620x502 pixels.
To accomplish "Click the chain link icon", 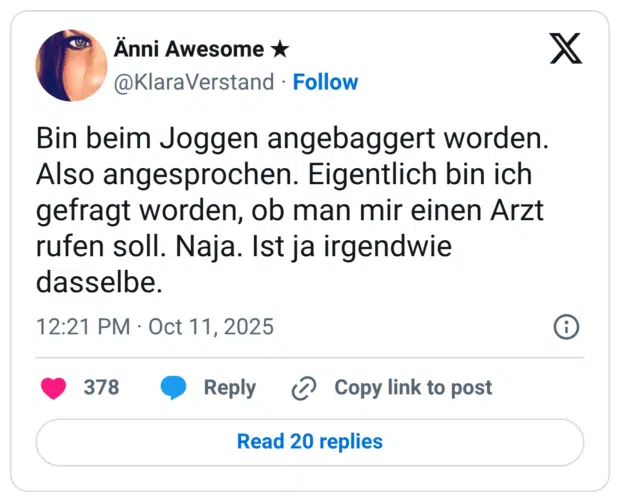I will [304, 388].
